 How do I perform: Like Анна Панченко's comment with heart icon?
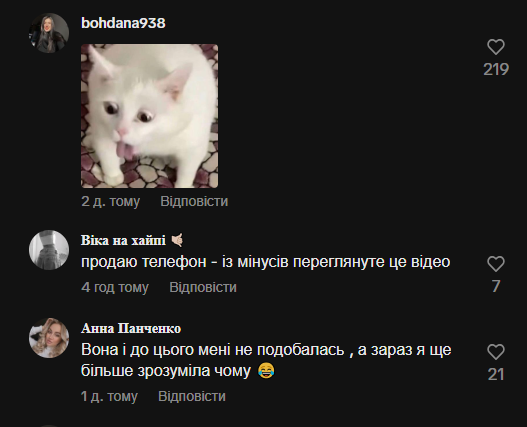pos(496,352)
